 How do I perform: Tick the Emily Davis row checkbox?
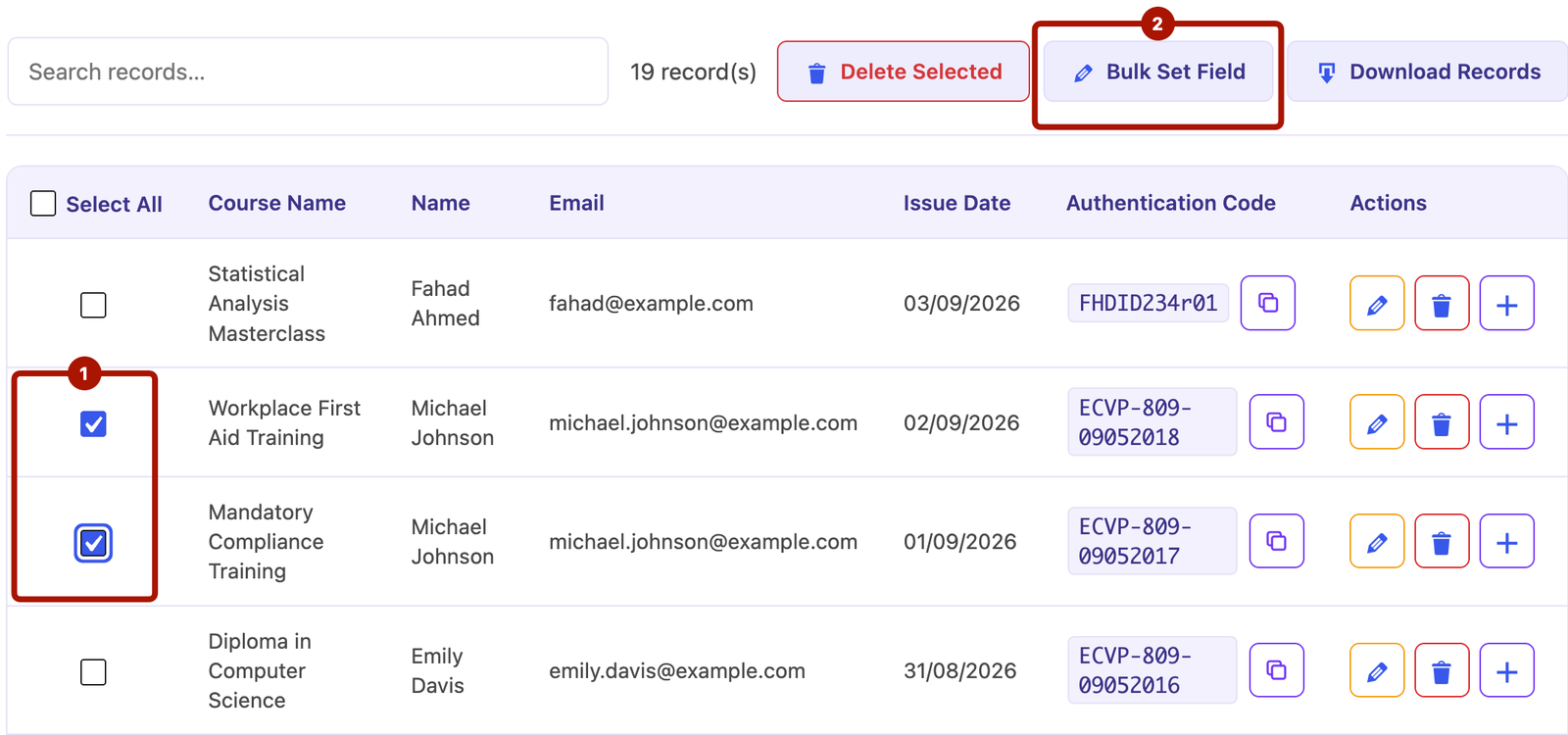[x=93, y=672]
